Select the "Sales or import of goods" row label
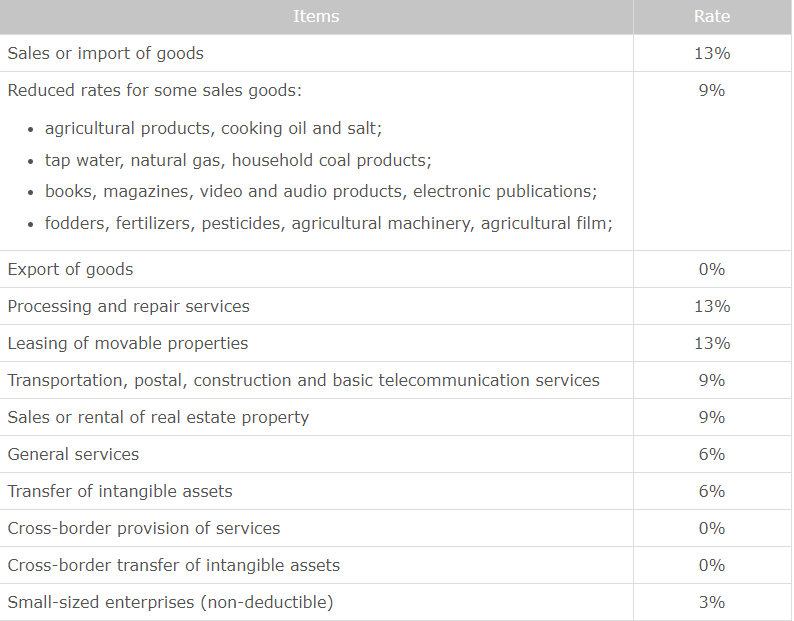Viewport: 794px width, 621px height. click(105, 53)
